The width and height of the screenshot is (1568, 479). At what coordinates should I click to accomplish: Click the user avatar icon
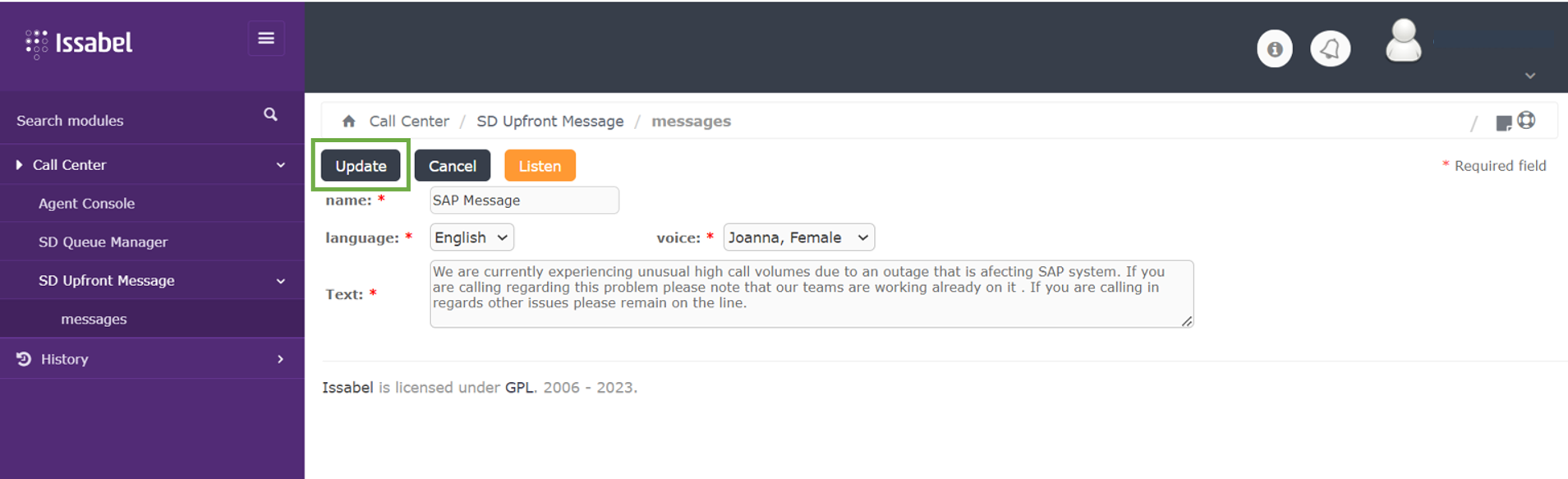click(x=1403, y=41)
